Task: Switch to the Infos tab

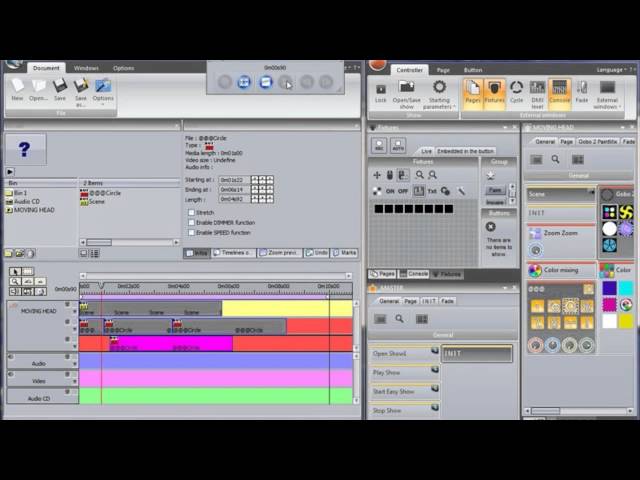Action: click(x=197, y=253)
